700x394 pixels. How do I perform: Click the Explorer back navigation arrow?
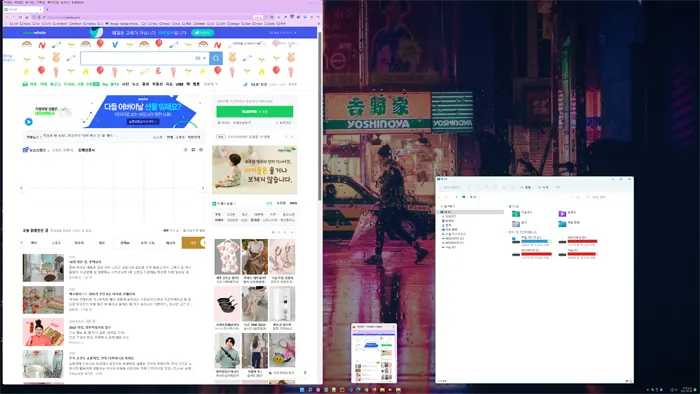point(440,197)
